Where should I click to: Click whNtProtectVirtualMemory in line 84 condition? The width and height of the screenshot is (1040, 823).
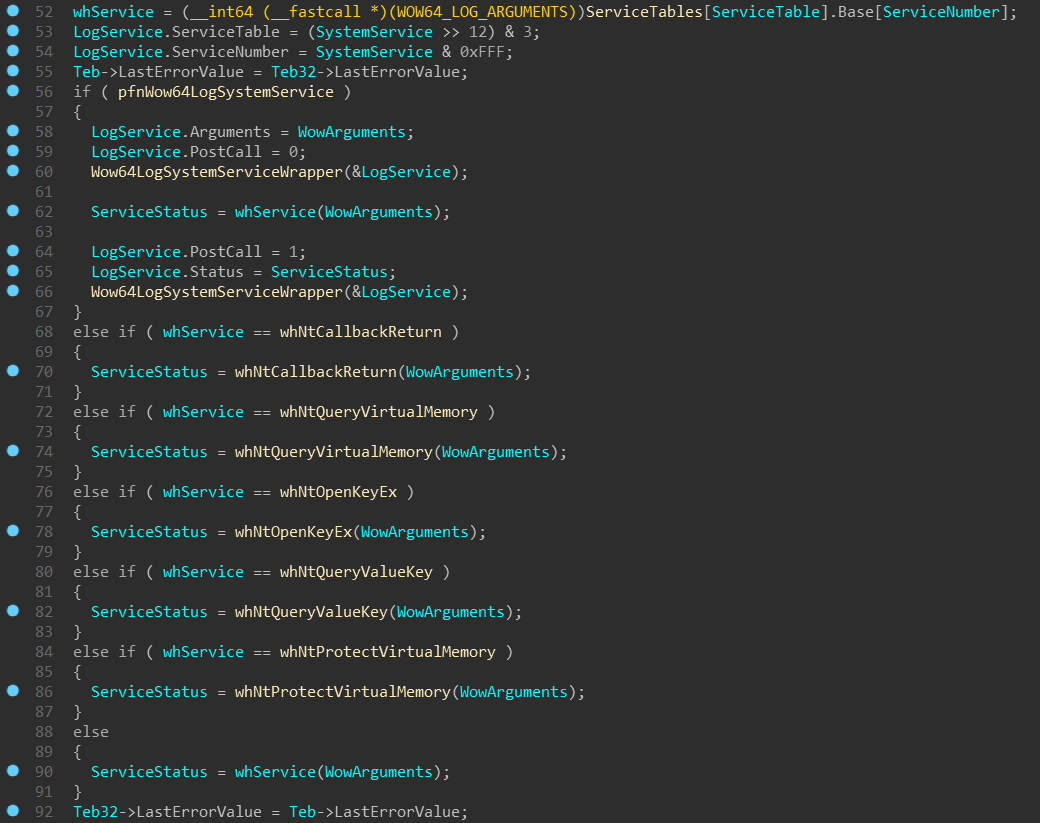(387, 652)
